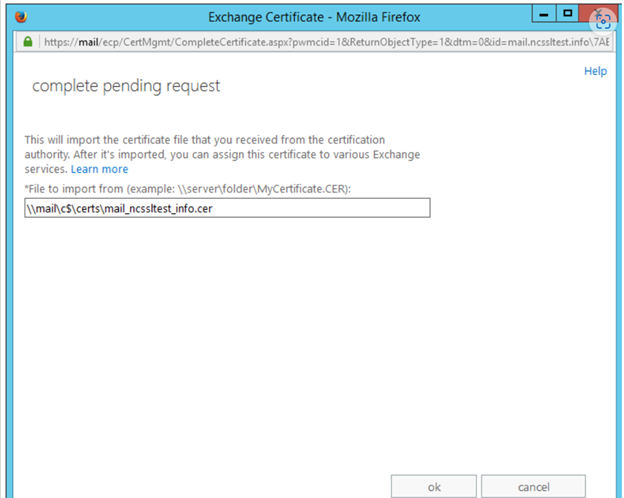Screen dimensions: 624x498
Task: Click the *File to import from label
Action: (74, 189)
